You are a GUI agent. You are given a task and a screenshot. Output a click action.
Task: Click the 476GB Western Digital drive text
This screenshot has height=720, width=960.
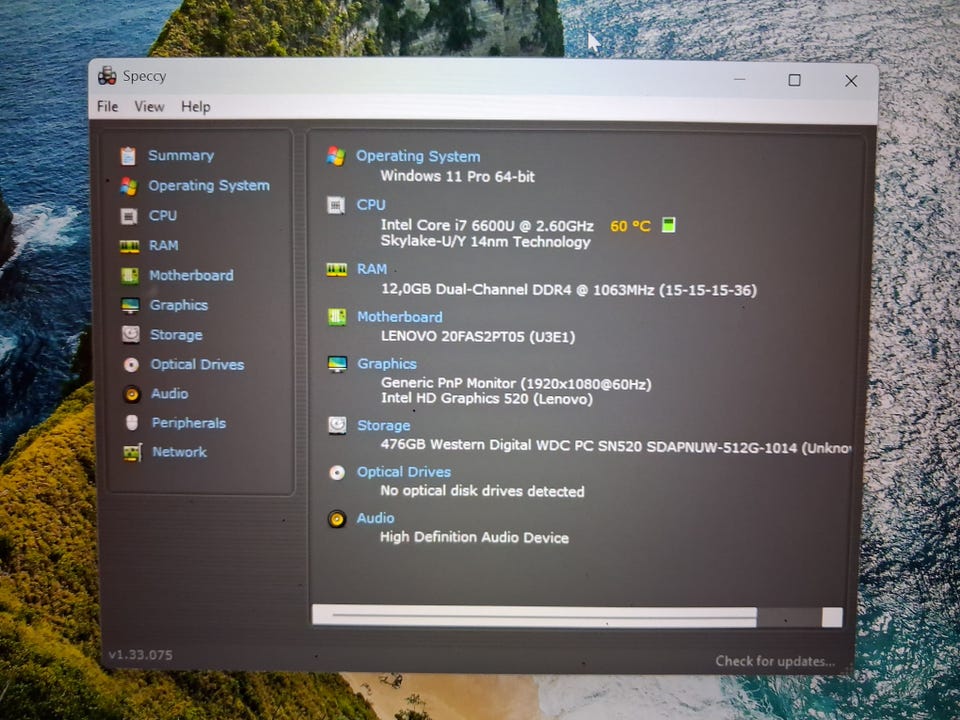coord(615,446)
